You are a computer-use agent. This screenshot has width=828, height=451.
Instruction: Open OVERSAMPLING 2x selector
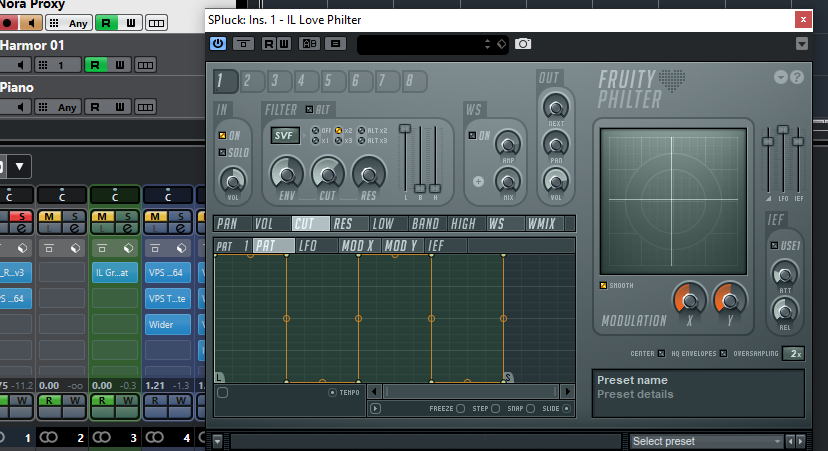793,353
